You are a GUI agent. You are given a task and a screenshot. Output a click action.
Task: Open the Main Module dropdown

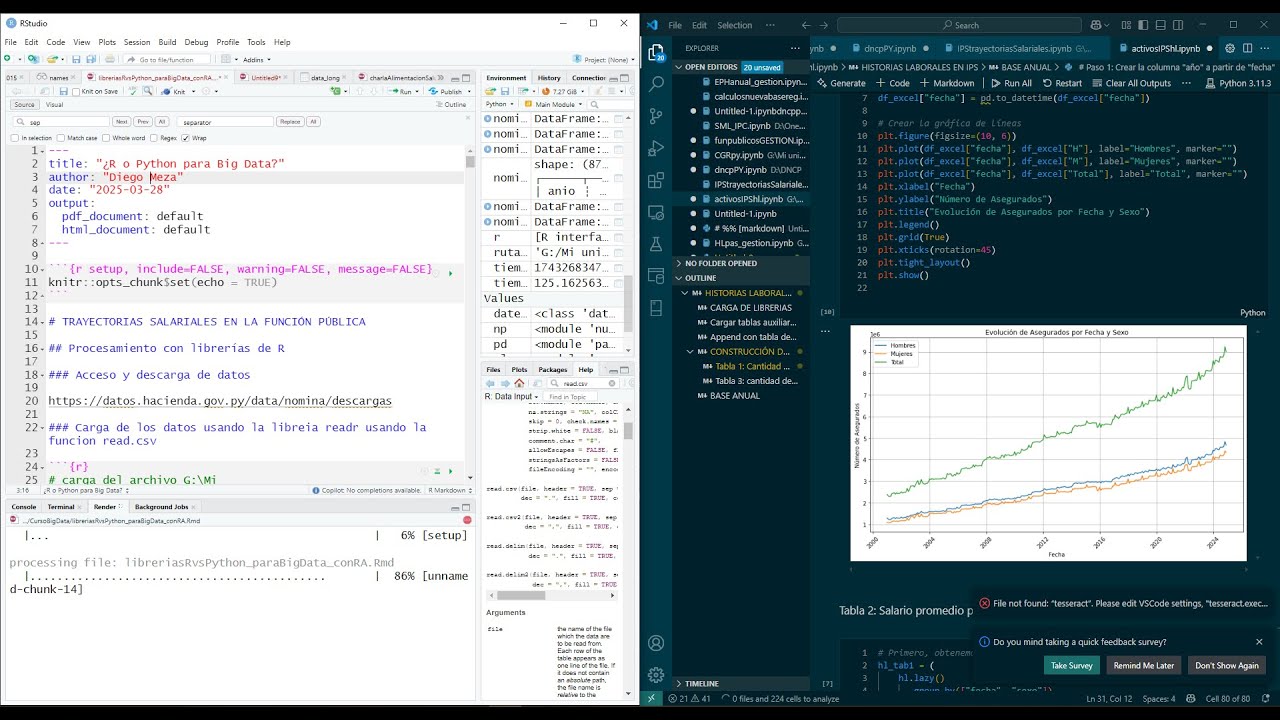click(555, 104)
